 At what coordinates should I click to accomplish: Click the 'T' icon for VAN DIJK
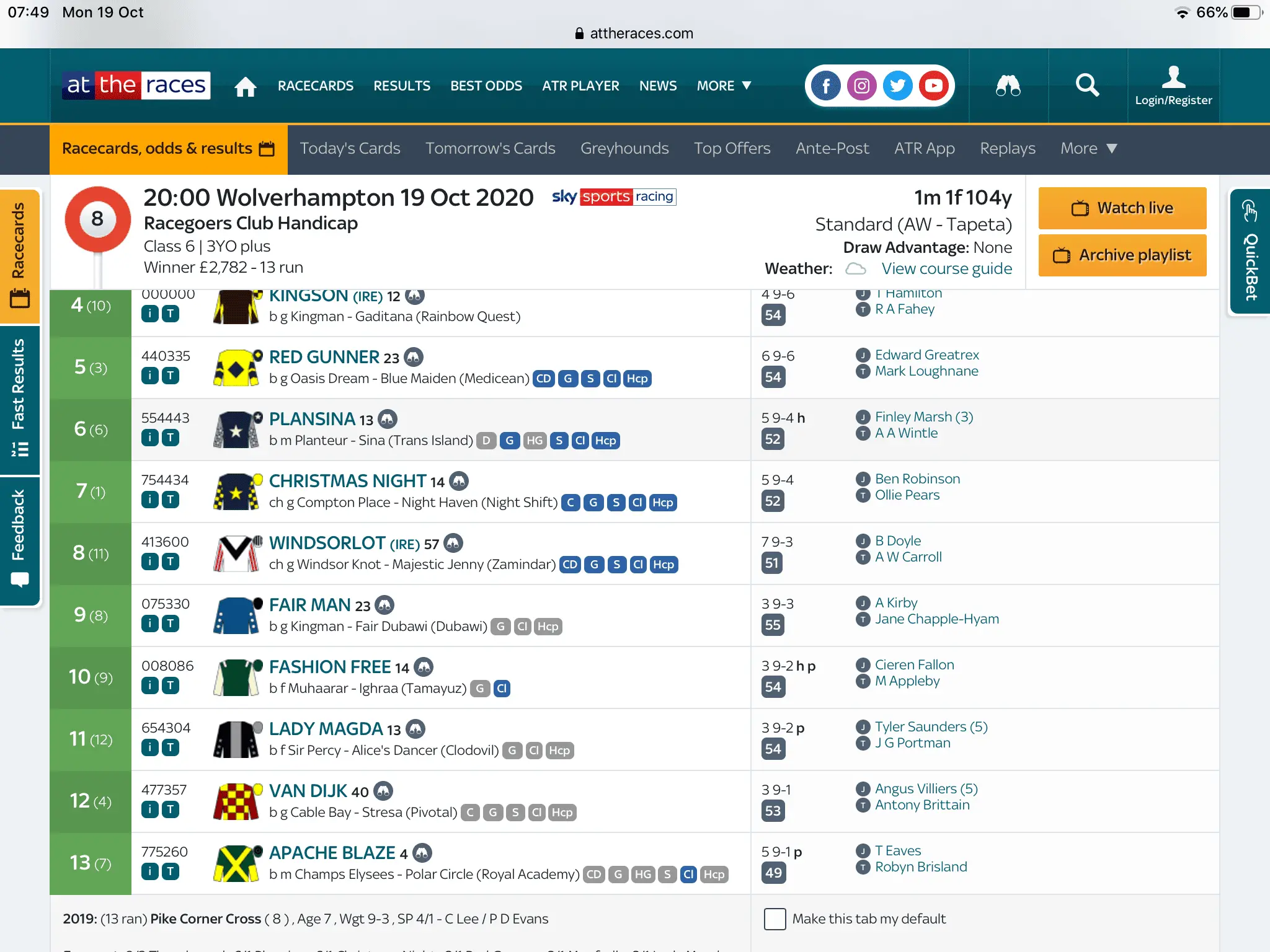[171, 809]
